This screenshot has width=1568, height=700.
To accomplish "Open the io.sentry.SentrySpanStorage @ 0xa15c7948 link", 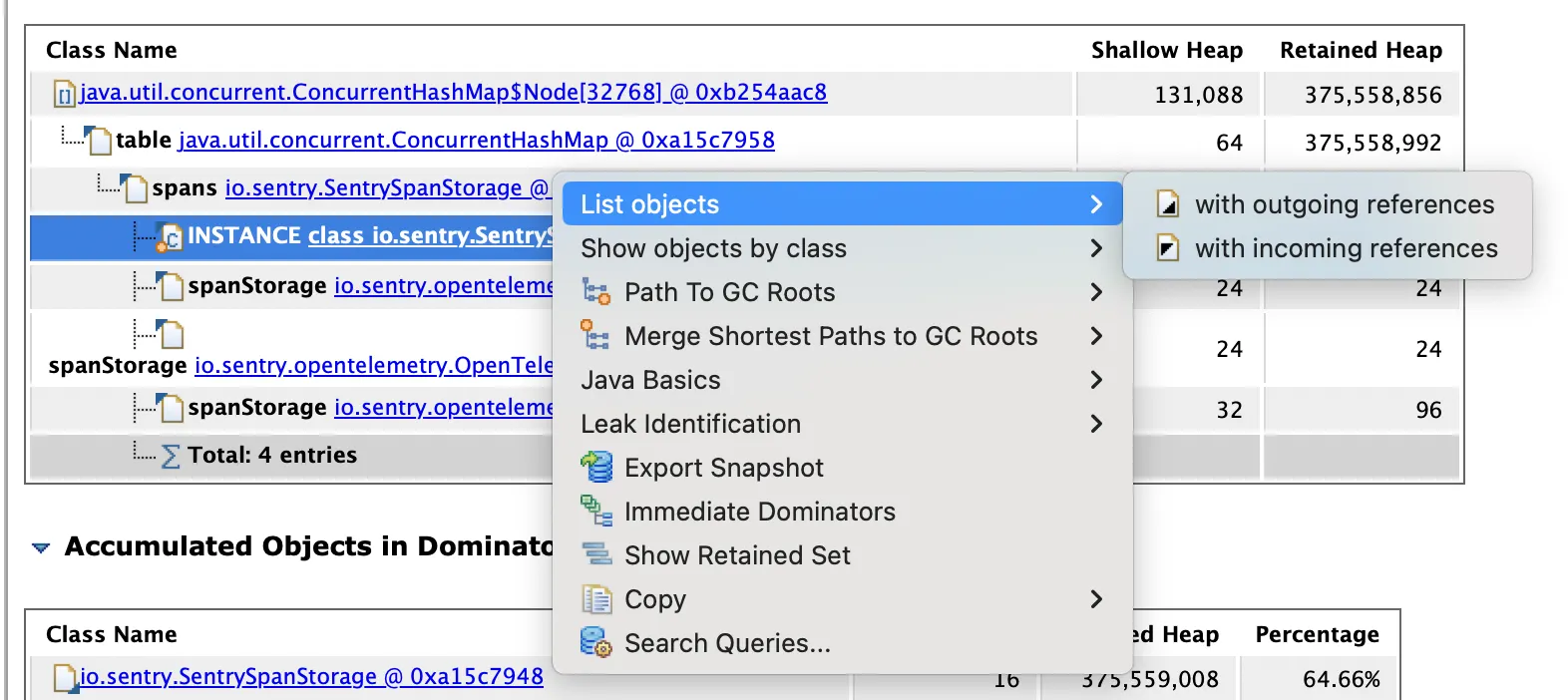I will click(311, 677).
